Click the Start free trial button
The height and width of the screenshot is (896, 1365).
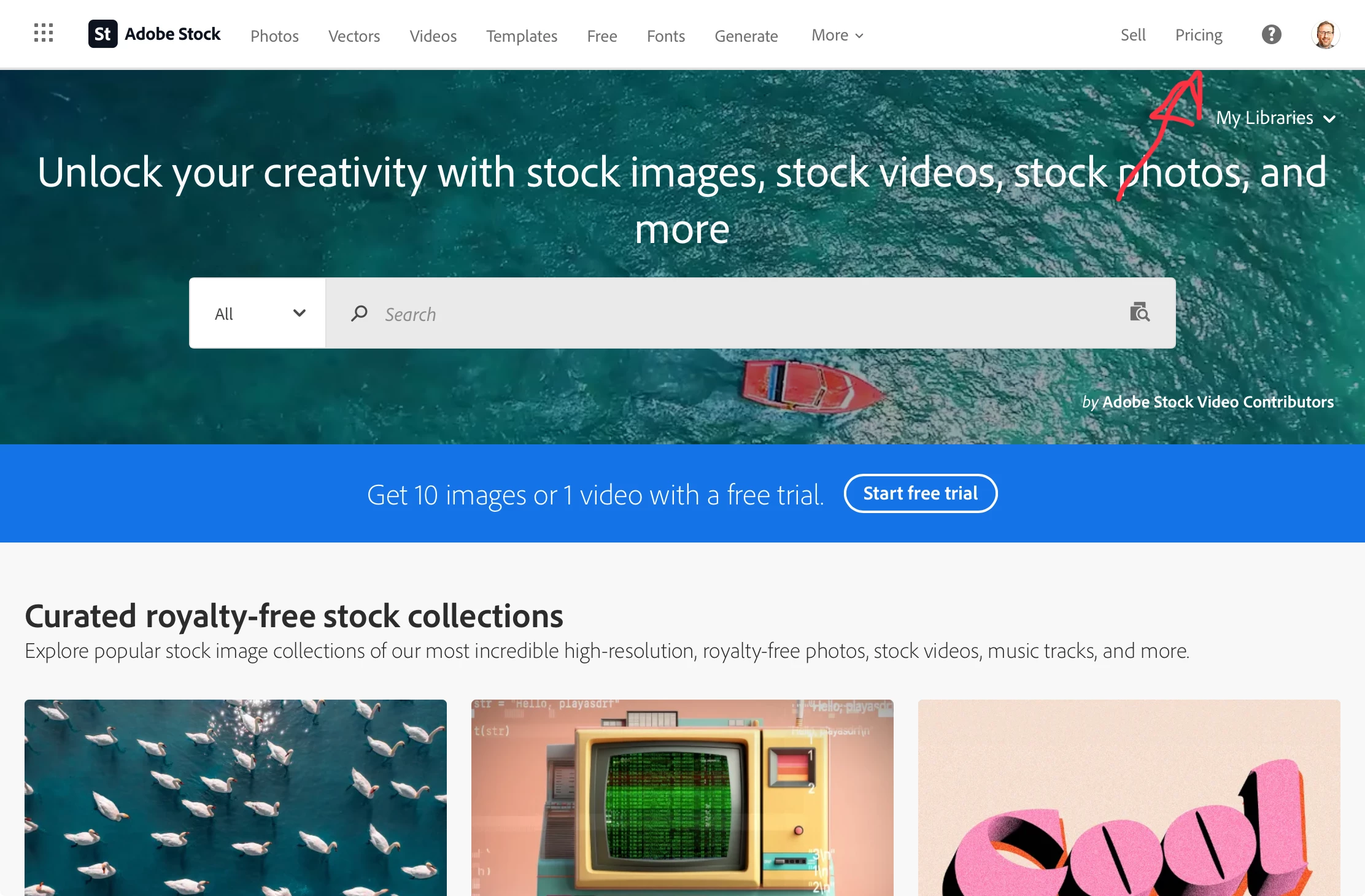click(921, 493)
